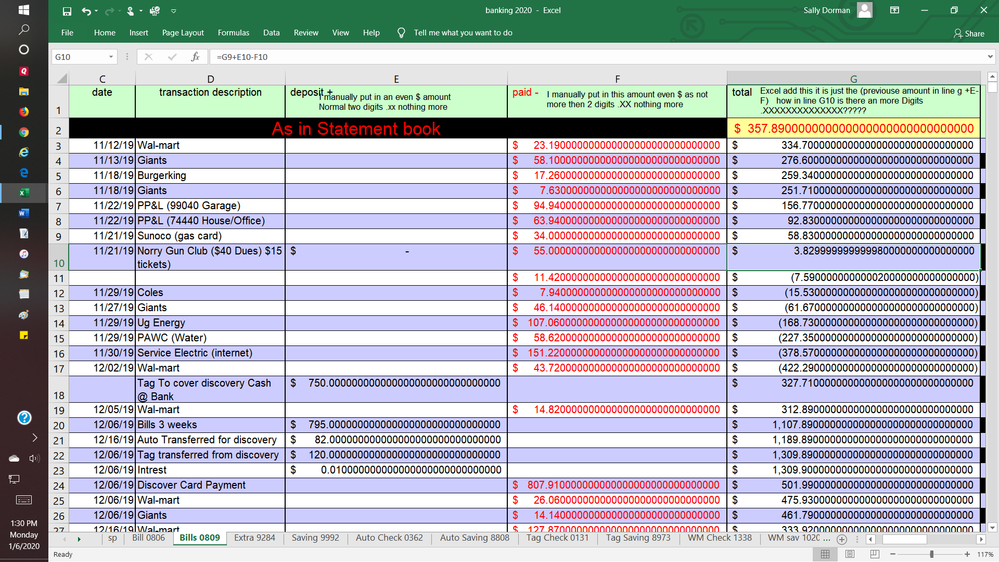Select yellow cell $357.89 total
The width and height of the screenshot is (999, 562).
point(854,129)
